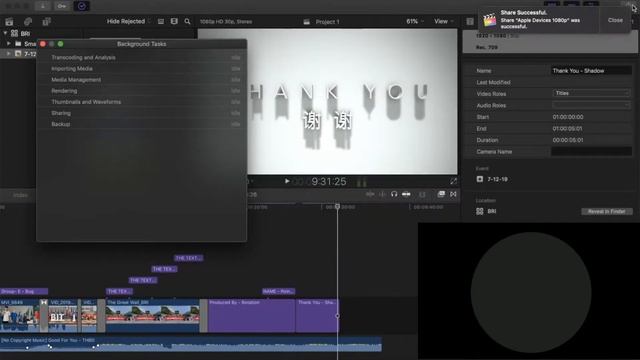The height and width of the screenshot is (360, 640).
Task: Select the Drawn E - Bug title clip
Action: tap(24, 291)
